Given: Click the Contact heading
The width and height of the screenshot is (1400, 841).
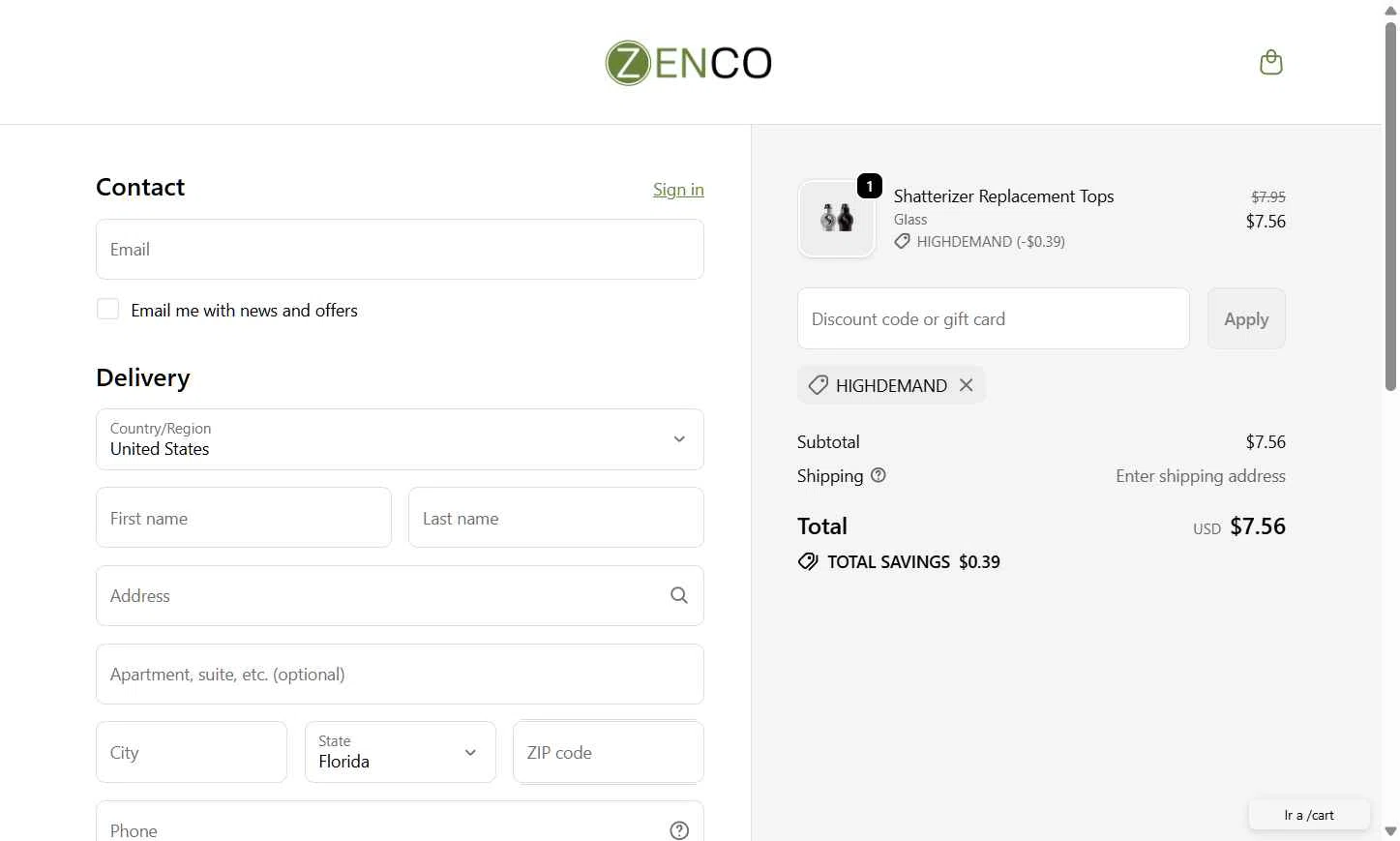Looking at the screenshot, I should pyautogui.click(x=140, y=187).
